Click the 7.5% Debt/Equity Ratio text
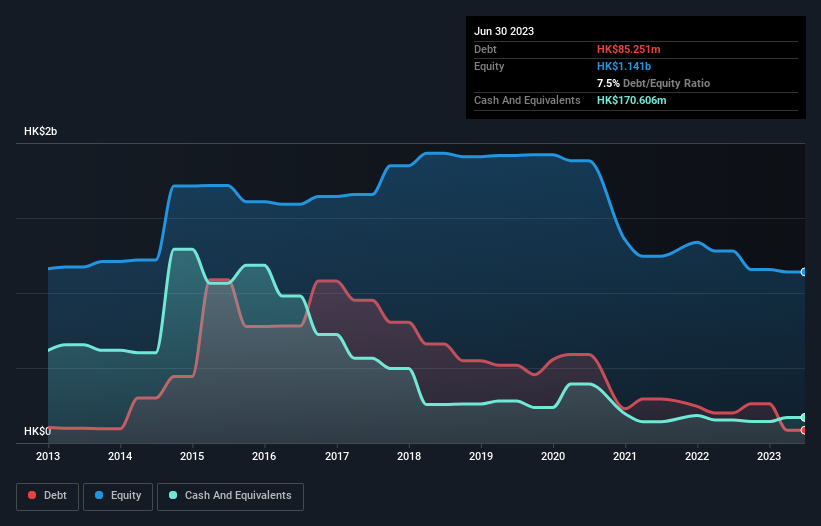 pos(653,83)
